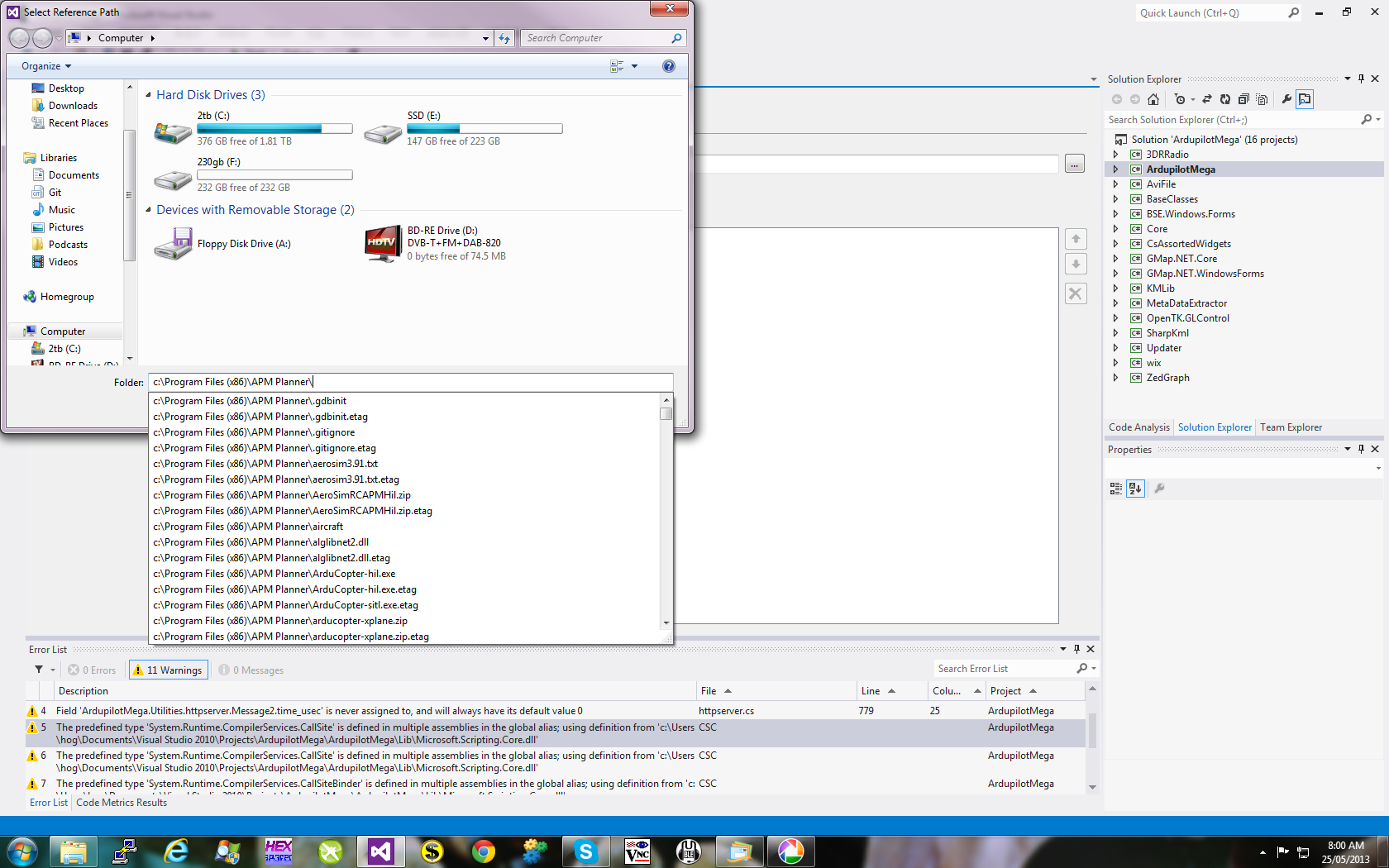This screenshot has width=1389, height=868.
Task: Switch to the Team Explorer tab
Action: 1291,427
